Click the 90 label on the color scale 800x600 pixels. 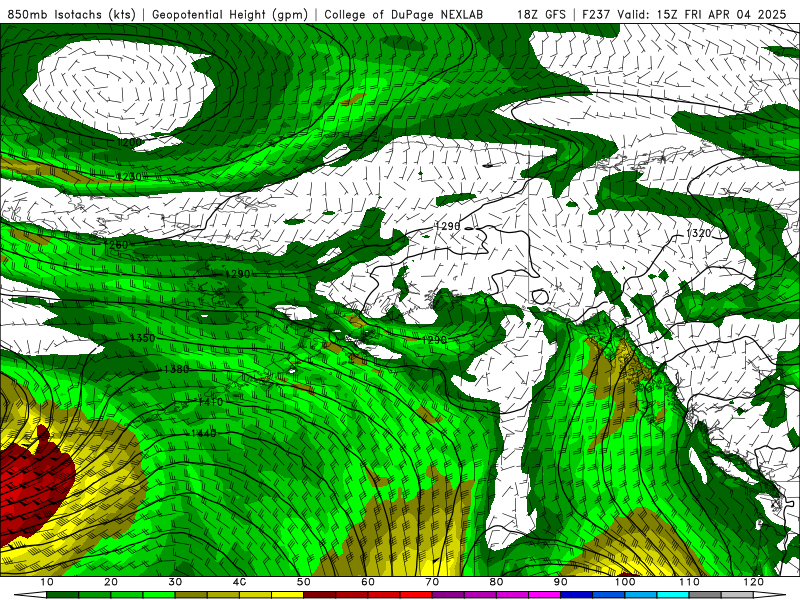coord(561,582)
